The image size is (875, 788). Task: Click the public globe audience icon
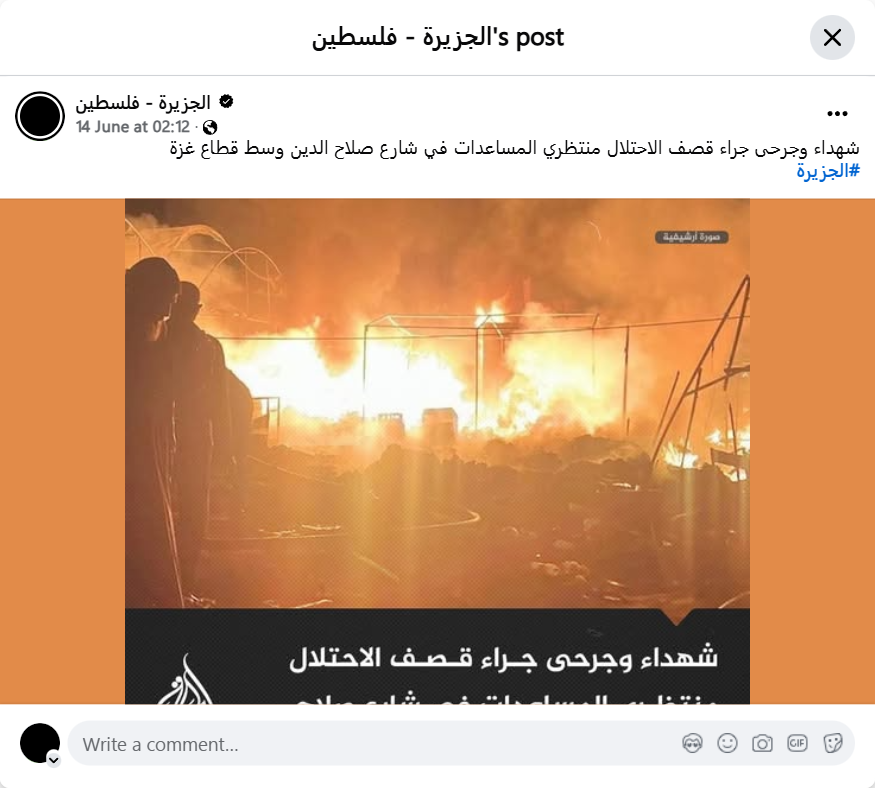tap(210, 128)
